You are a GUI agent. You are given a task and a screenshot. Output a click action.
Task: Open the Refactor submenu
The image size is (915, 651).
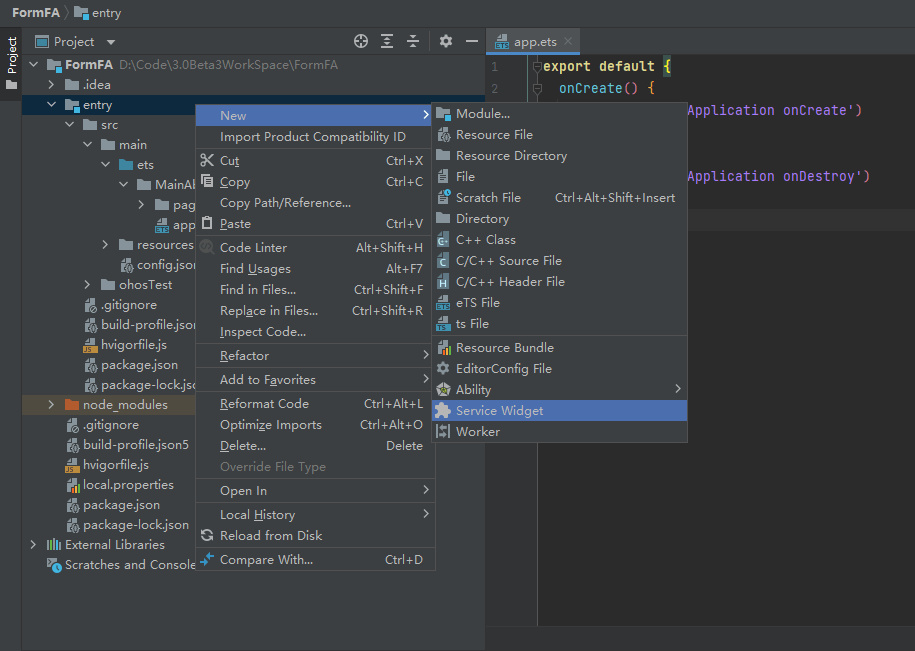(x=315, y=355)
